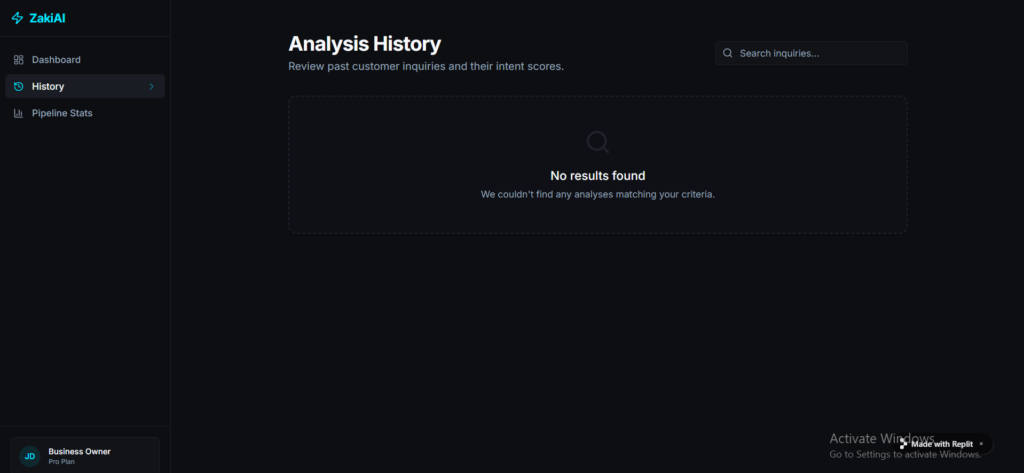Click the ZakiAI brand name text
1024x473 pixels.
point(47,18)
